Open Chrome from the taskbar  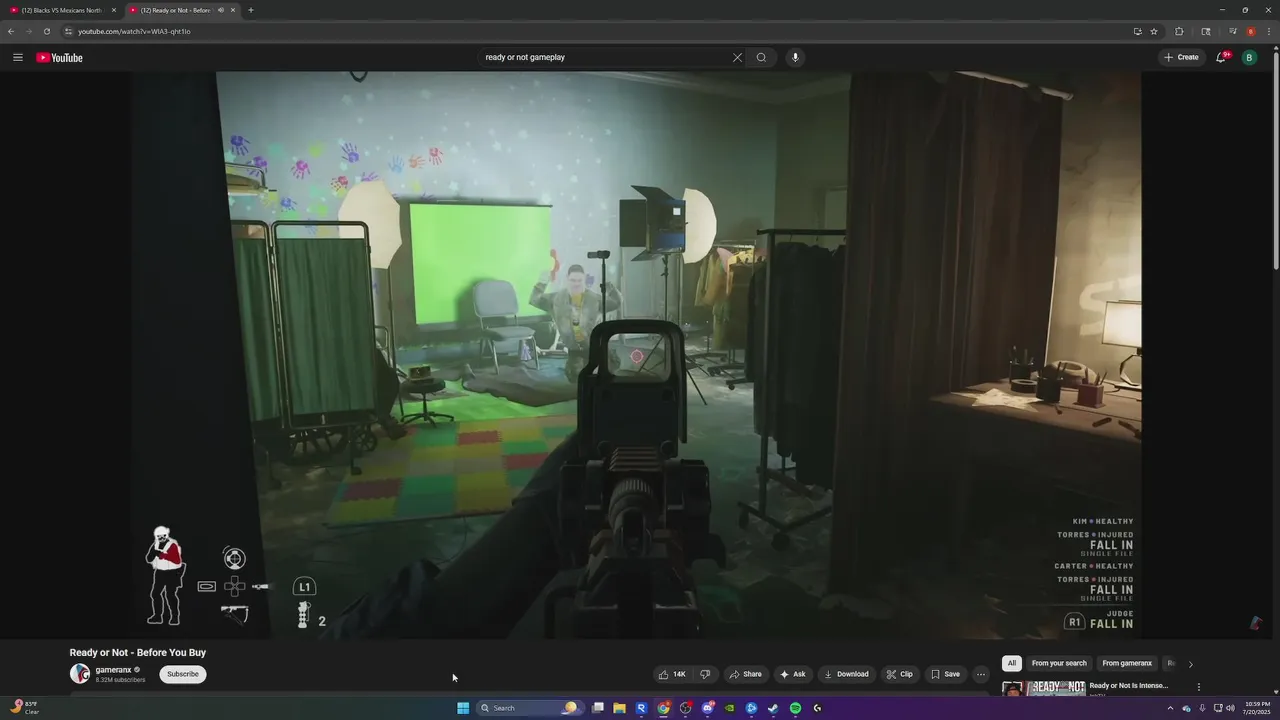point(663,708)
